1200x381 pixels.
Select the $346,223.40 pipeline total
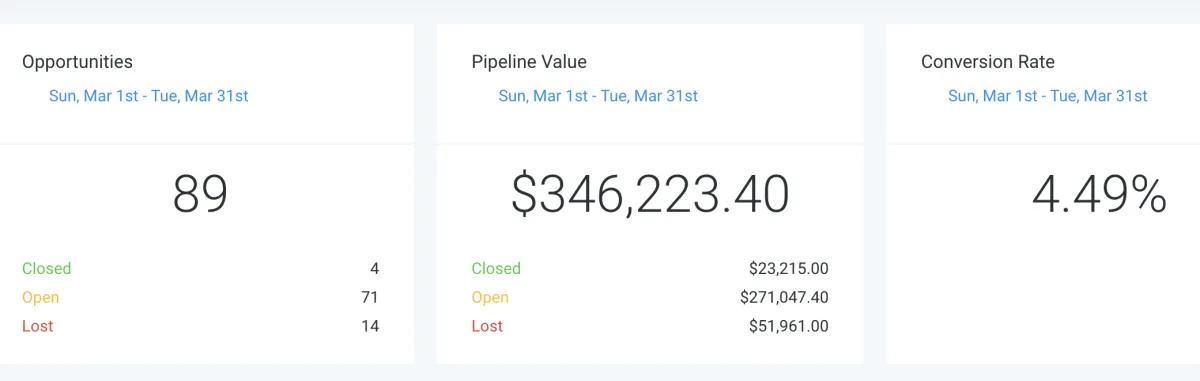(650, 194)
